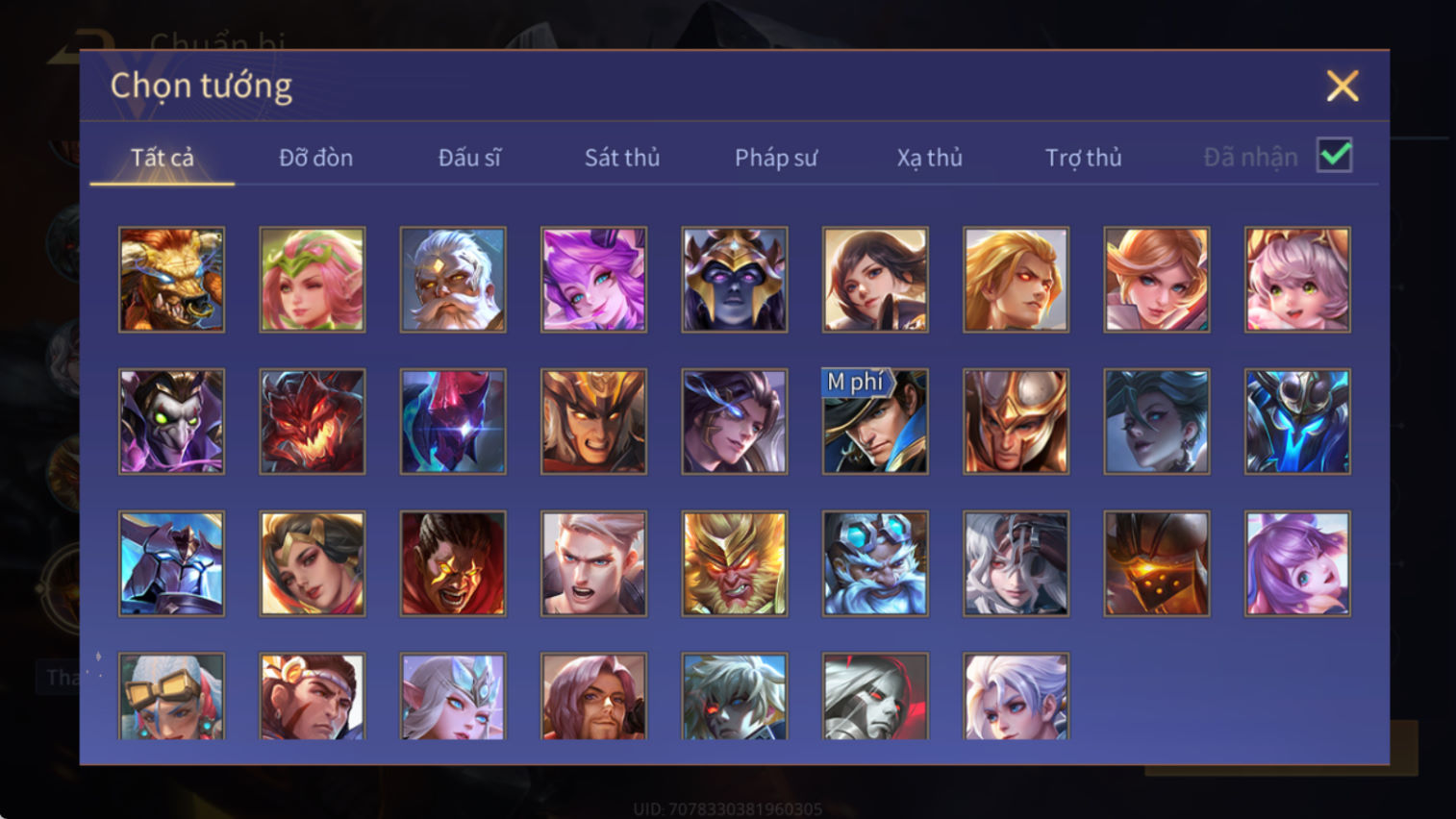Filter heroes by Sát thủ
Image resolution: width=1456 pixels, height=819 pixels.
(622, 158)
